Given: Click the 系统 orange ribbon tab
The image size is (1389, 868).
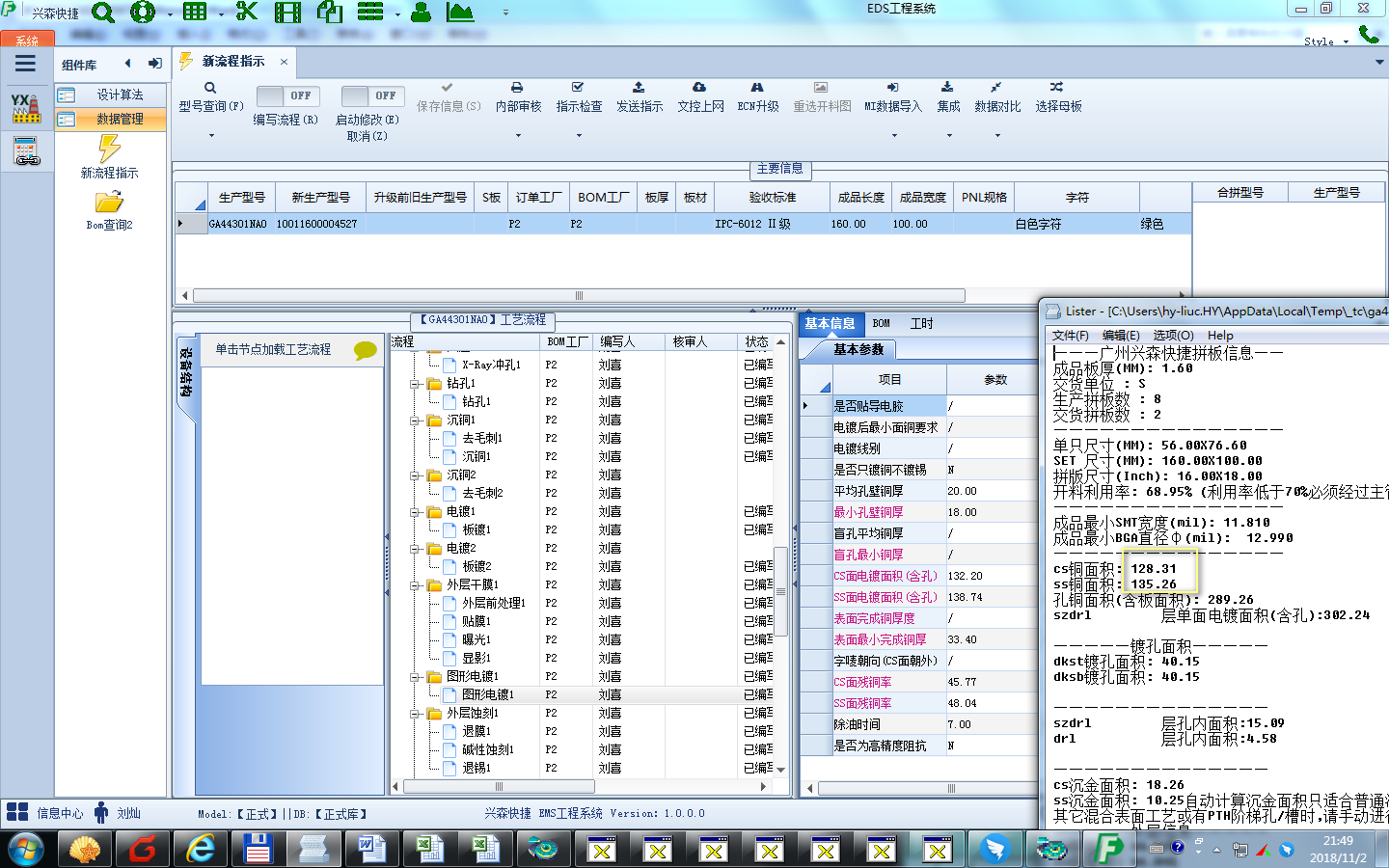Looking at the screenshot, I should click(27, 40).
